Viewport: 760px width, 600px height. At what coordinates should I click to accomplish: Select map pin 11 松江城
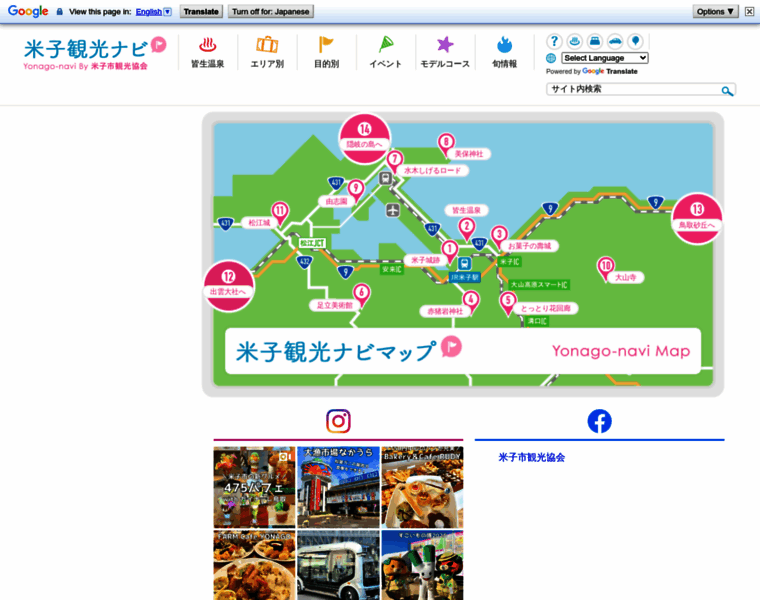(280, 213)
